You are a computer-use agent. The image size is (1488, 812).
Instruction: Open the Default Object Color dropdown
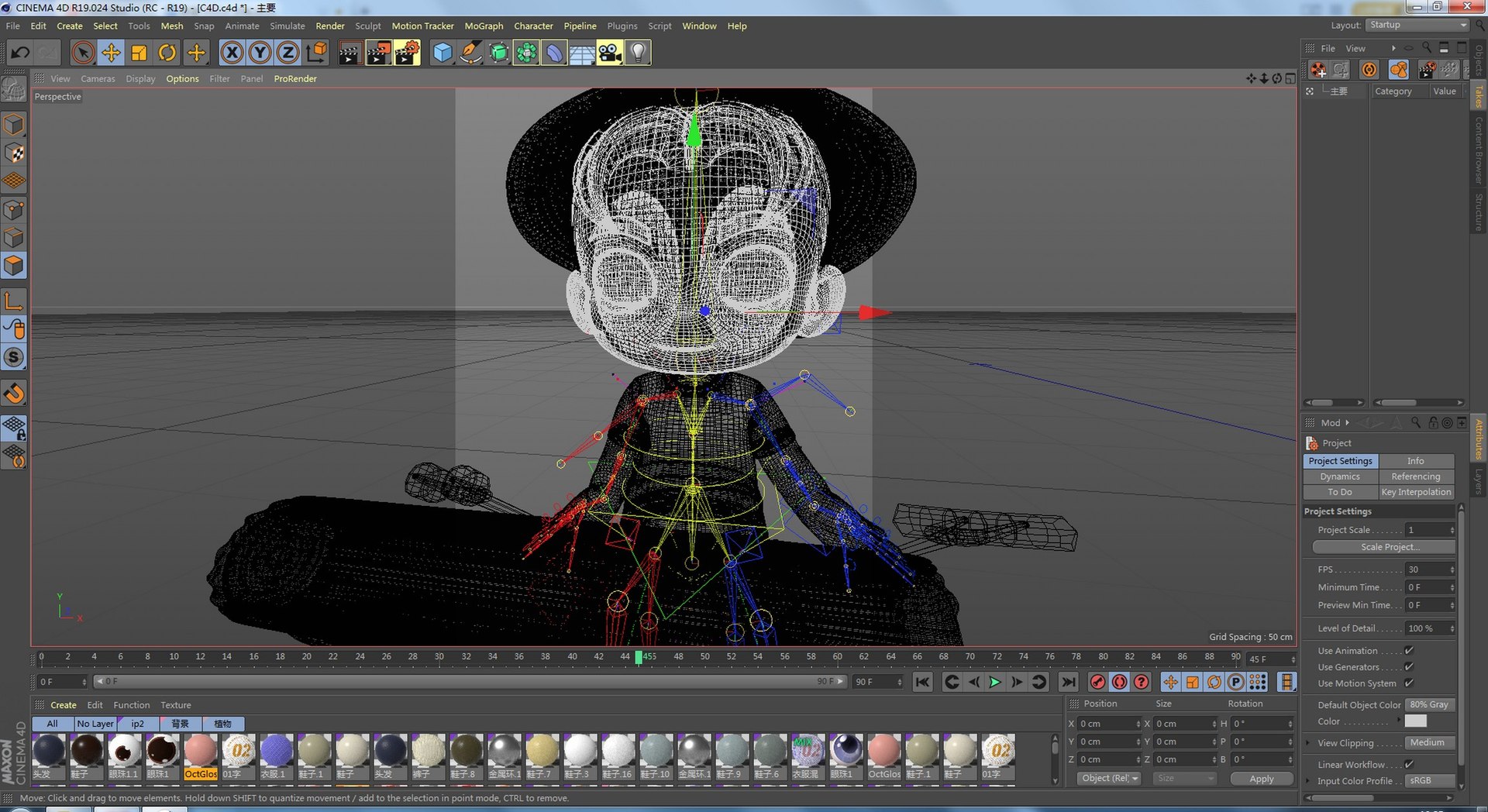tap(1430, 705)
